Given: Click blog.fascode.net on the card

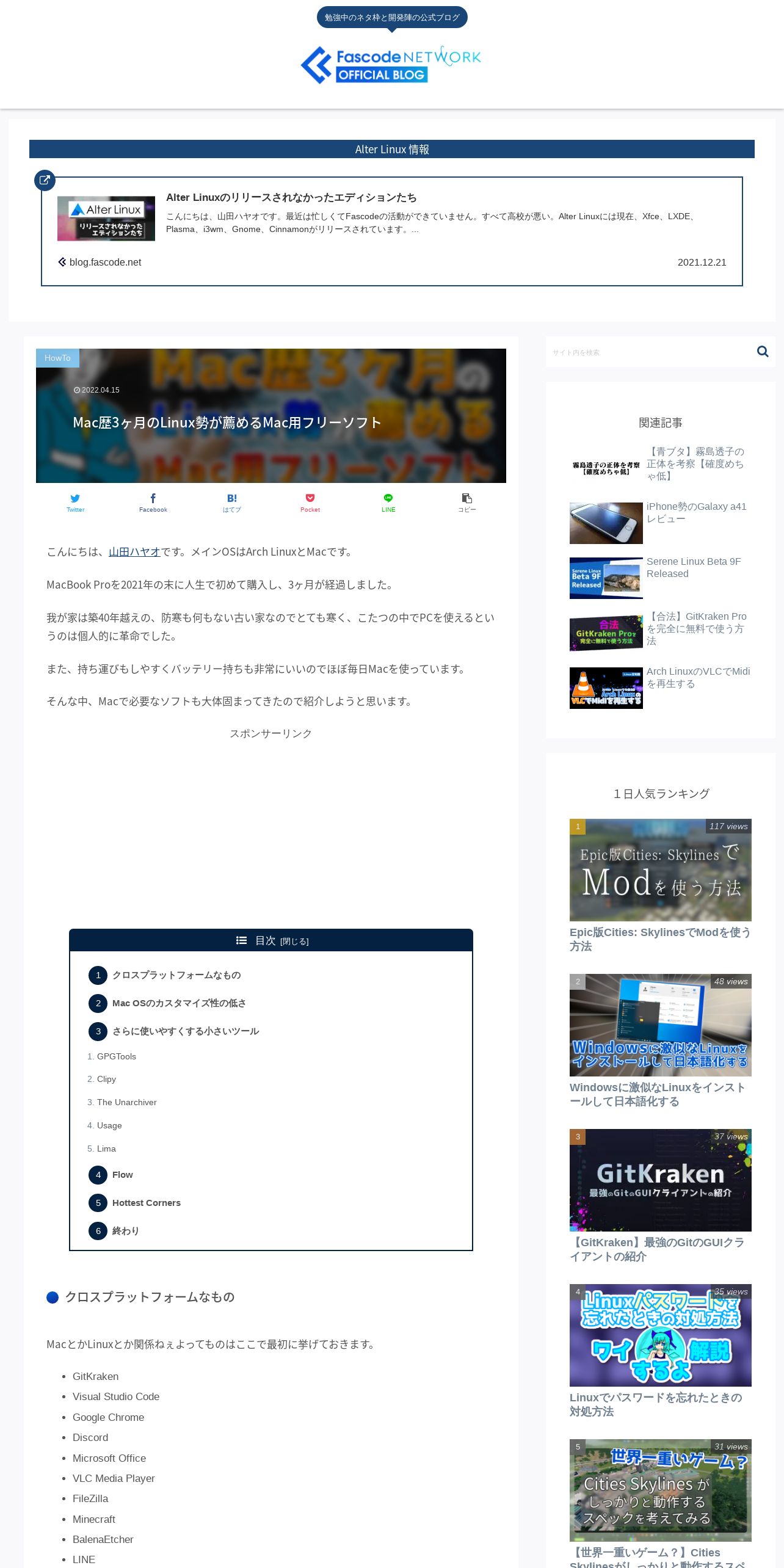Looking at the screenshot, I should pyautogui.click(x=105, y=263).
